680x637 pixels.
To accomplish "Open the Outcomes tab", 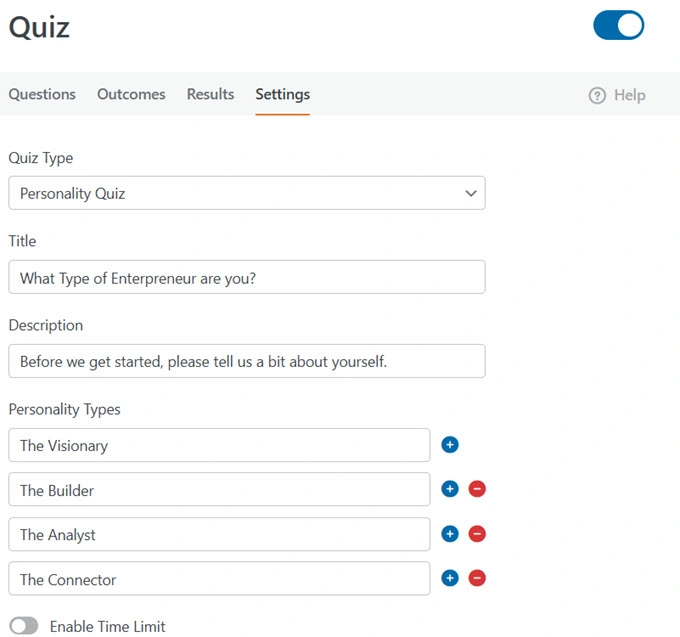I will pos(131,94).
